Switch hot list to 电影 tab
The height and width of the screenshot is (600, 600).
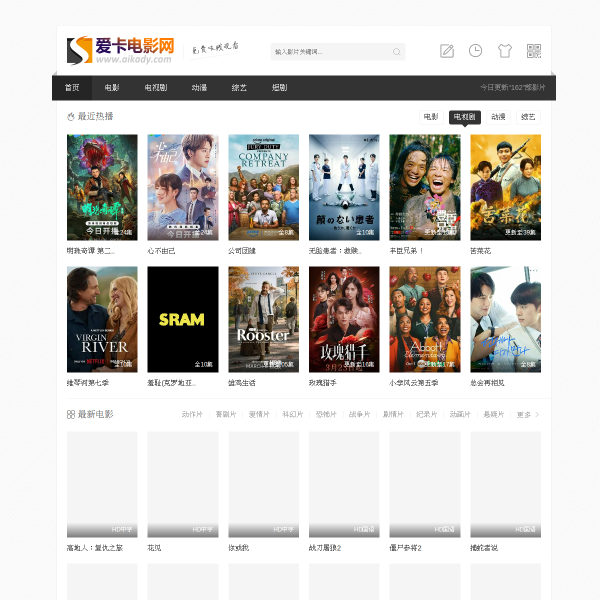(x=431, y=117)
